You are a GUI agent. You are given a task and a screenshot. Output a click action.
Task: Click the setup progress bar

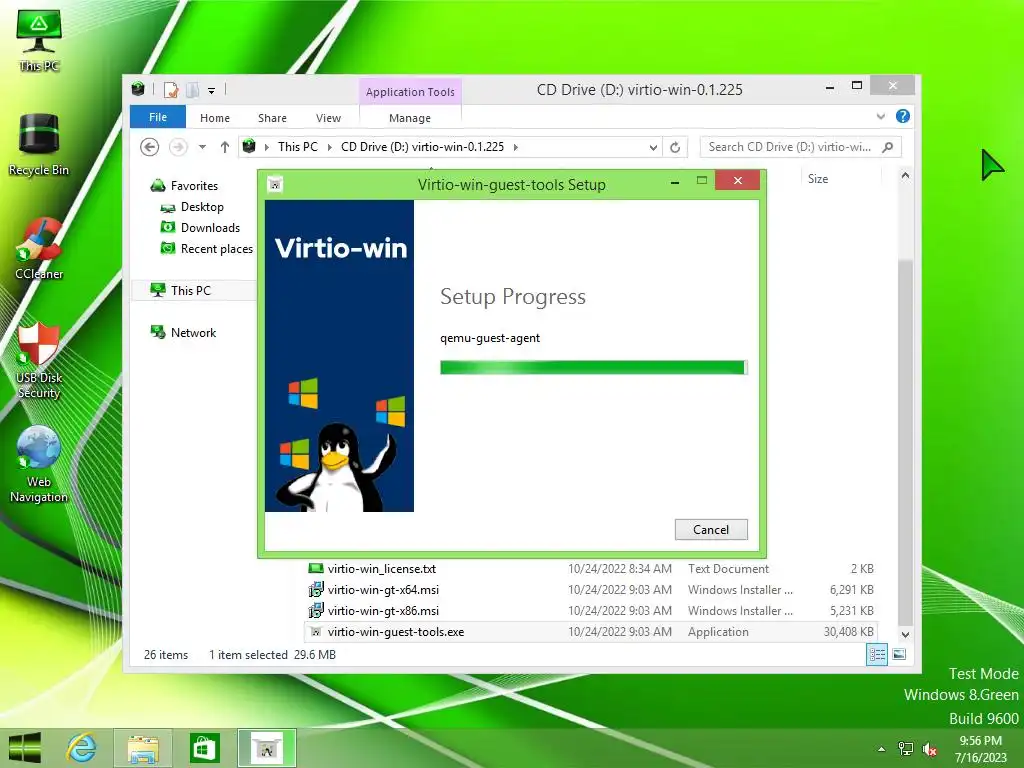(x=593, y=368)
